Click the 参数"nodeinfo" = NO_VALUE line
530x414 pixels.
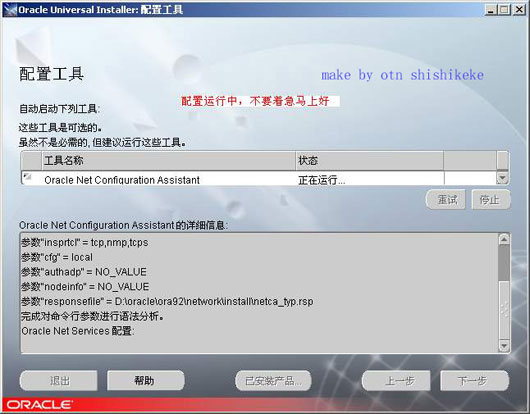[85, 287]
